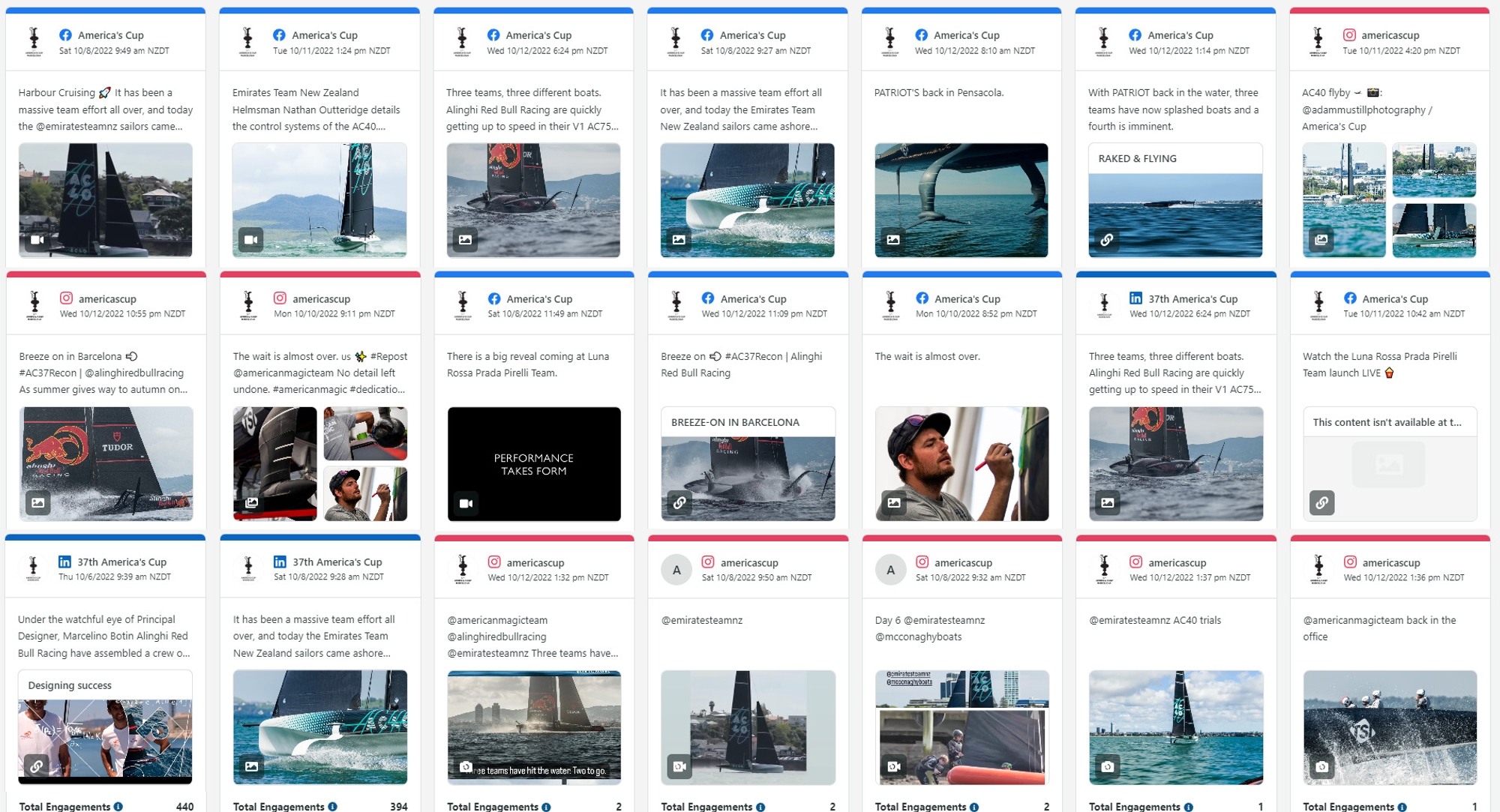Click timestamp 'Wed 10/12/2022 11:09 pm NZDT'

[x=764, y=314]
